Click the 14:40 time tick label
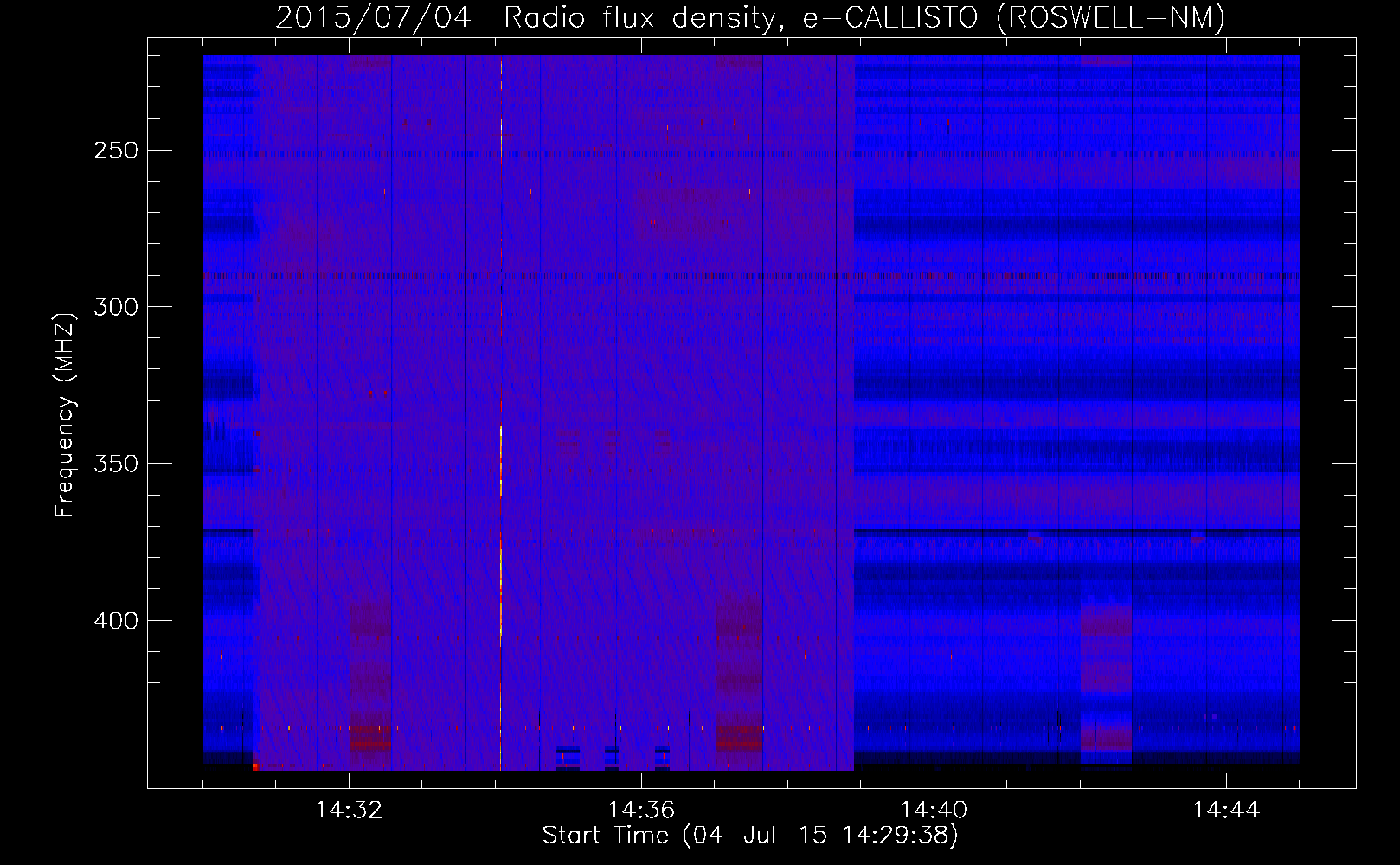Image resolution: width=1400 pixels, height=865 pixels. pyautogui.click(x=934, y=811)
